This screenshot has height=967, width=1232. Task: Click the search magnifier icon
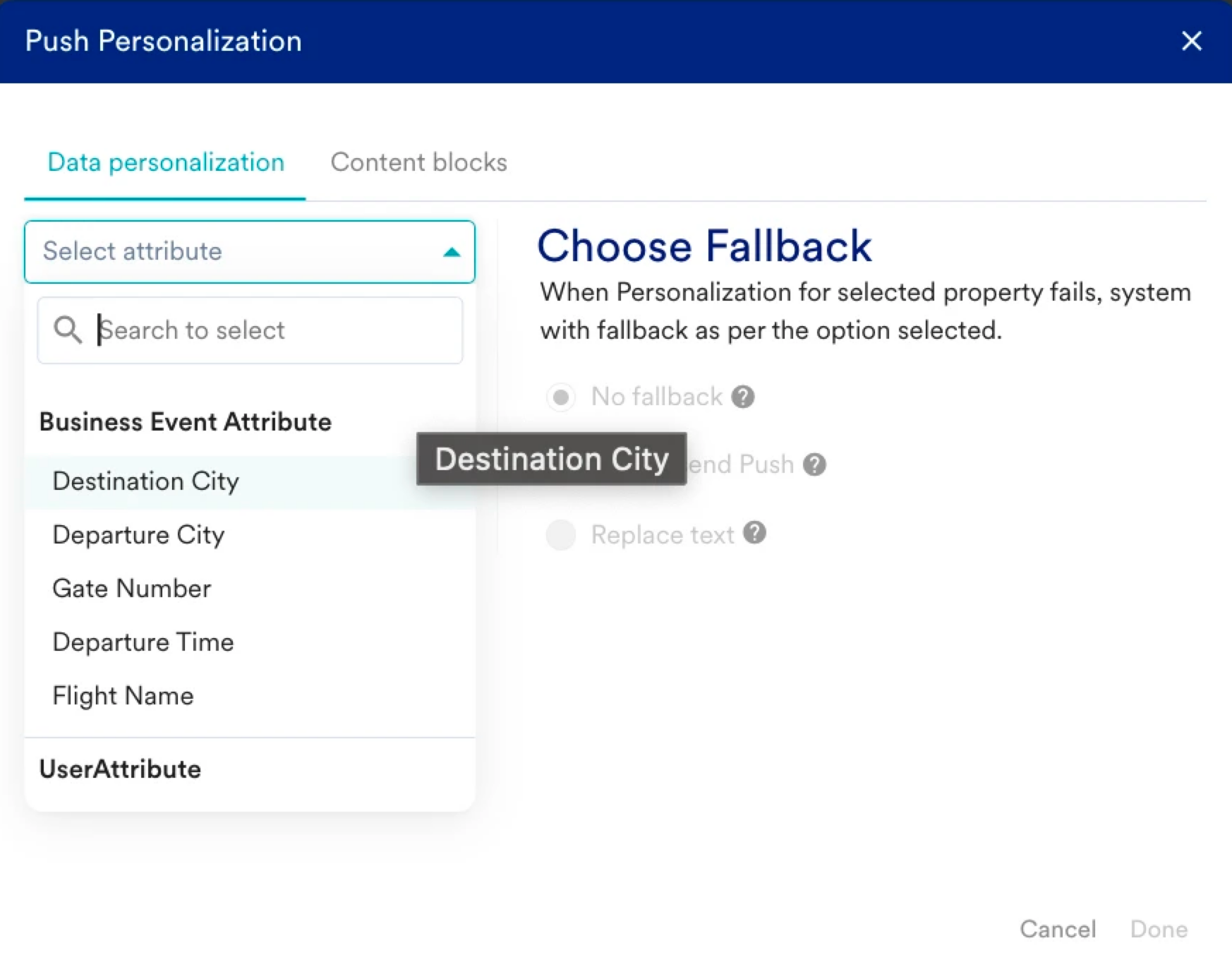68,330
